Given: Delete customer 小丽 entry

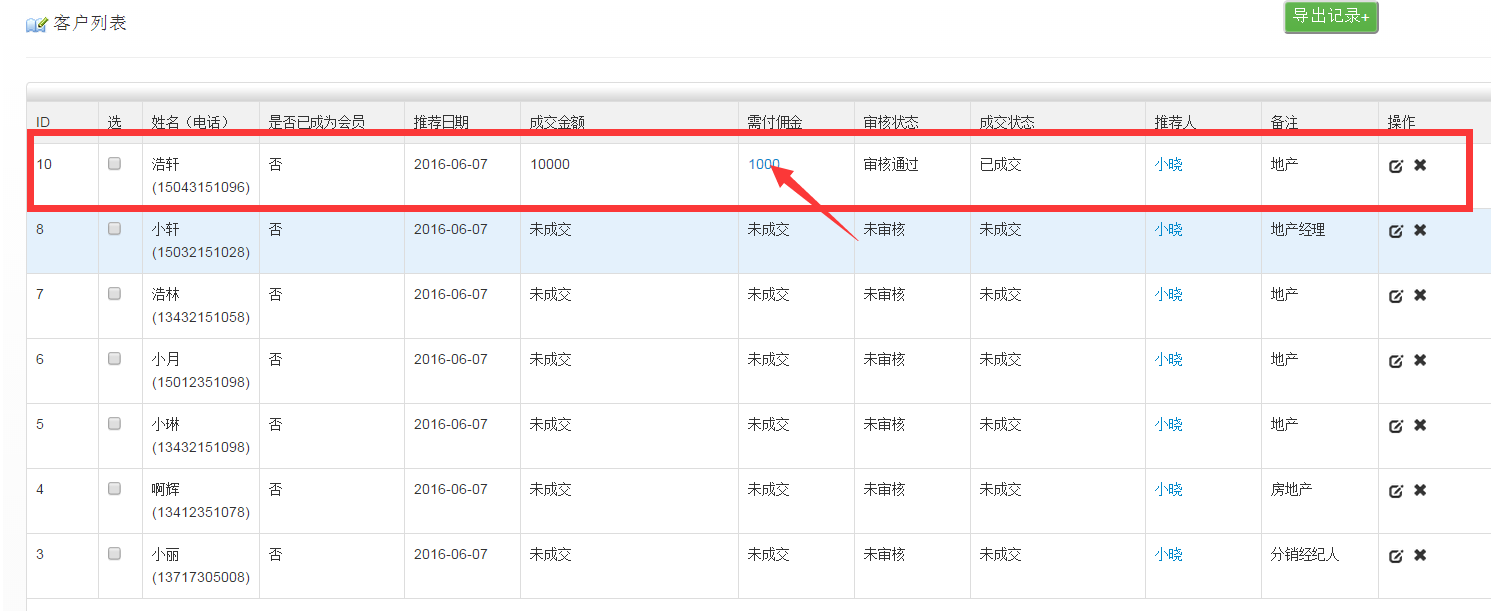Looking at the screenshot, I should 1420,555.
